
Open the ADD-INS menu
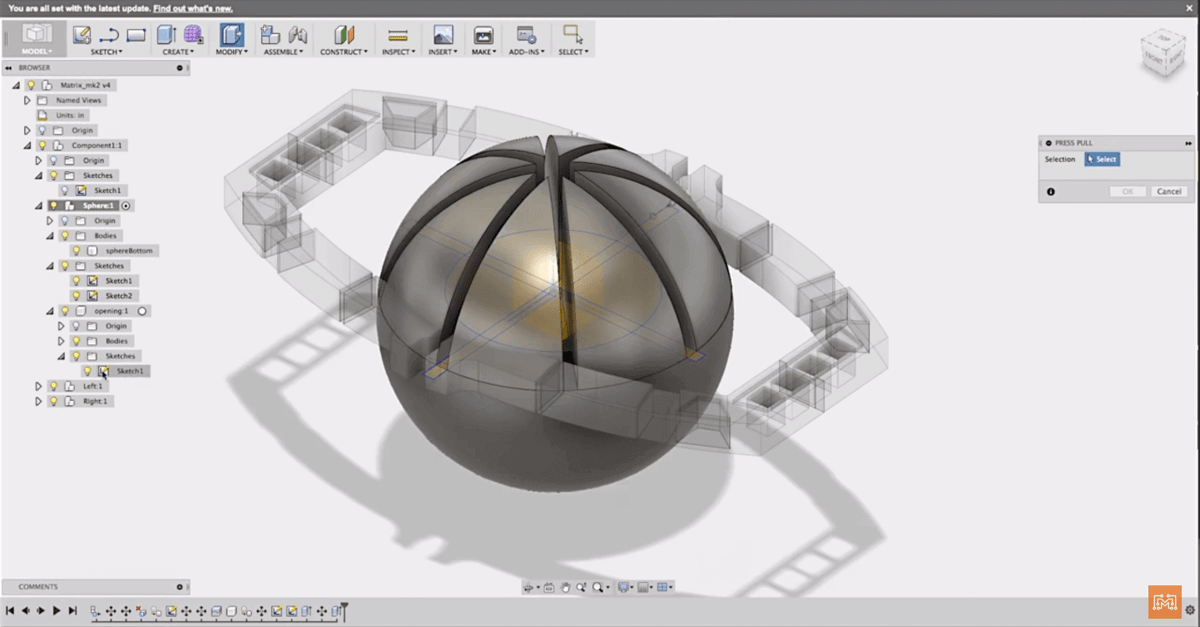pyautogui.click(x=526, y=51)
